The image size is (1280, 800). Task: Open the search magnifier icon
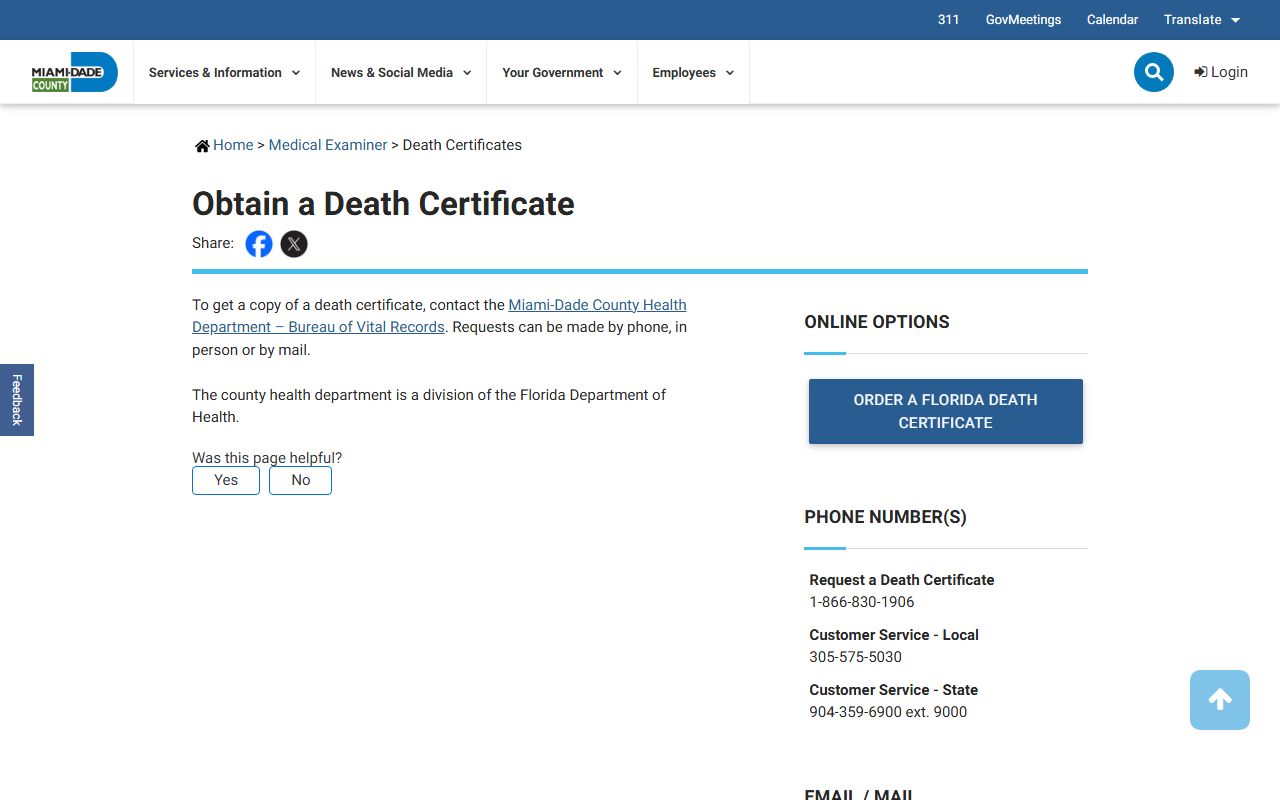1153,72
